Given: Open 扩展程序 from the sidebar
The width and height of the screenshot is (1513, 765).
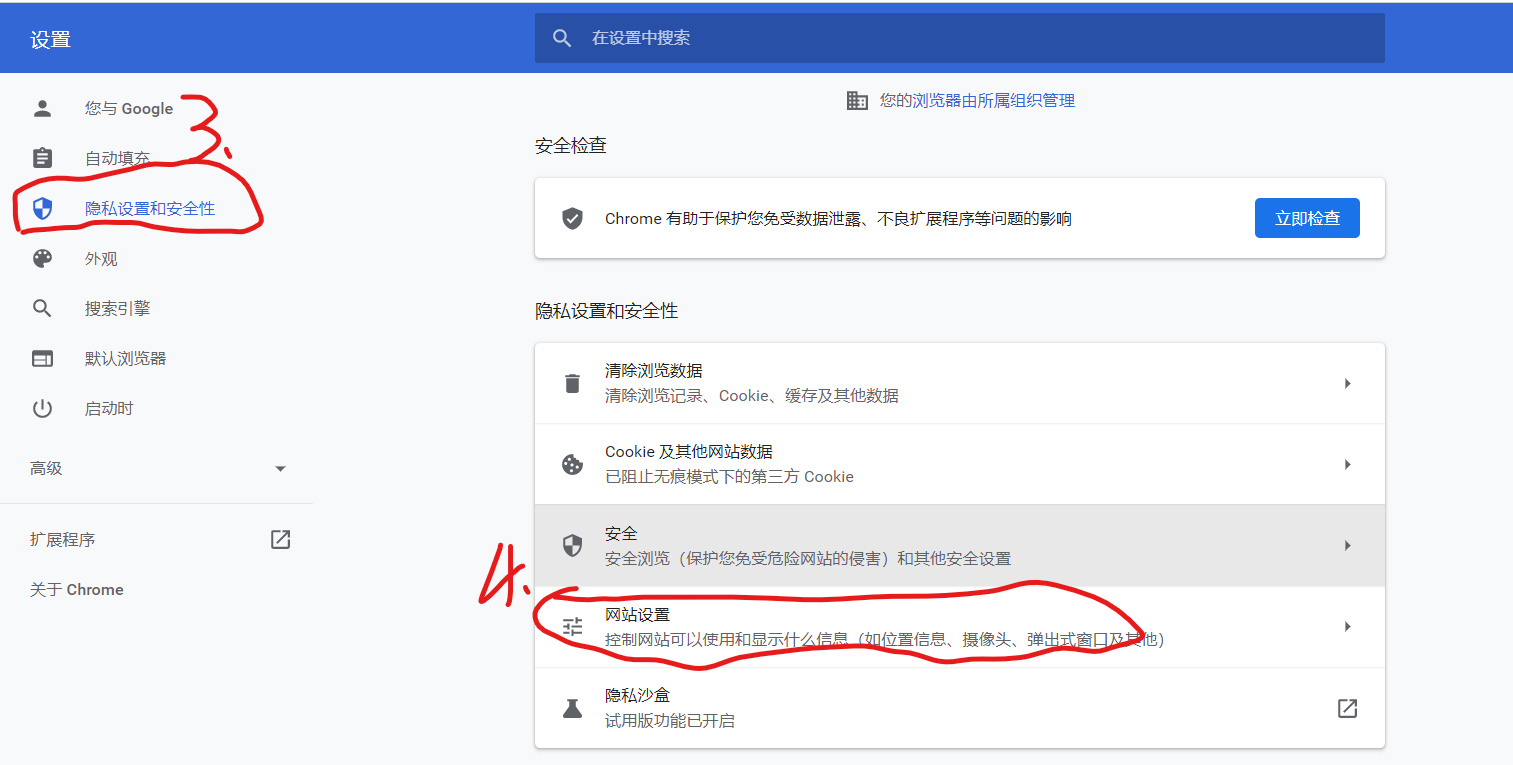Looking at the screenshot, I should [x=62, y=539].
